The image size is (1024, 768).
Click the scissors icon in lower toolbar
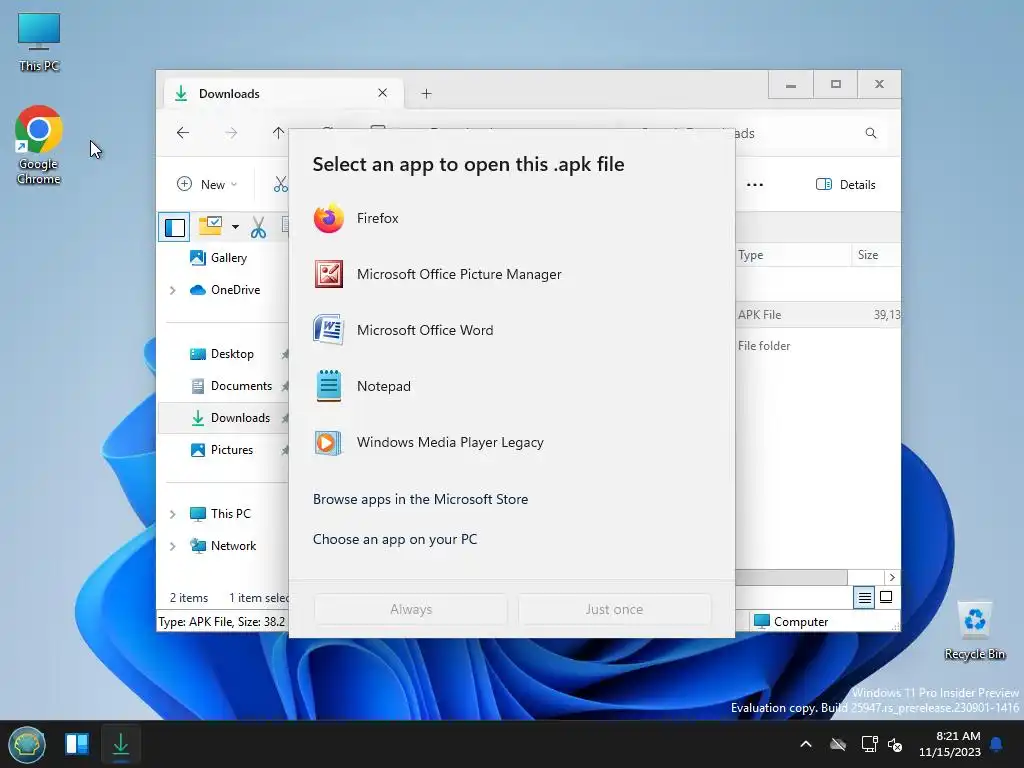258,227
